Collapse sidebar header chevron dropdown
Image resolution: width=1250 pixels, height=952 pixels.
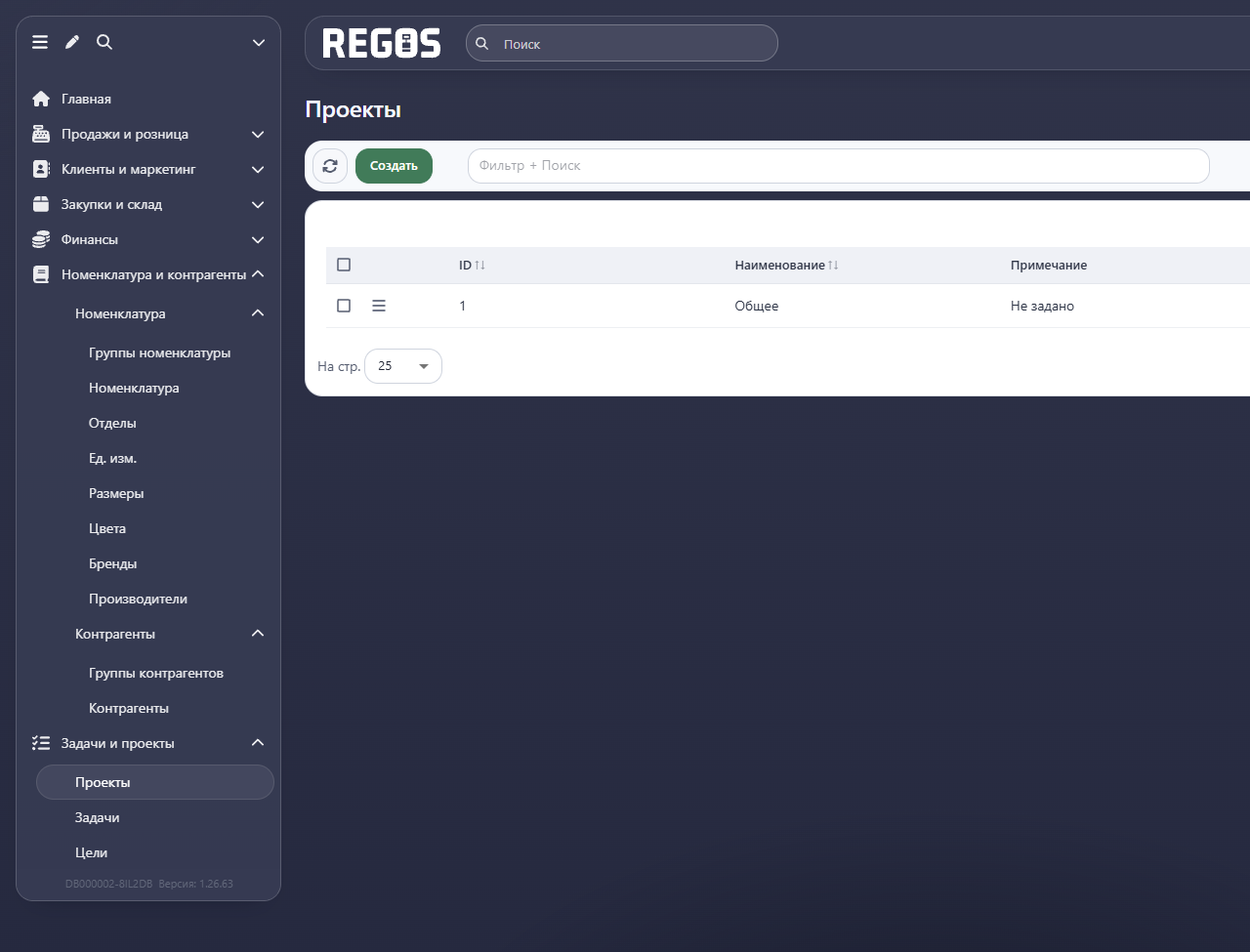point(259,42)
